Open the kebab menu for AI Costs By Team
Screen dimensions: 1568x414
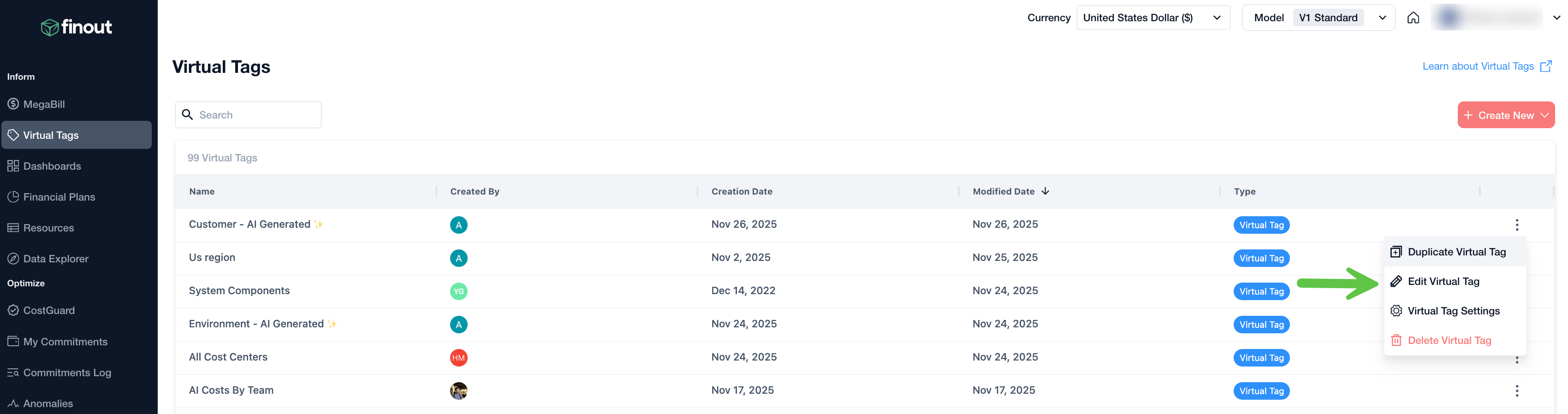click(1516, 391)
